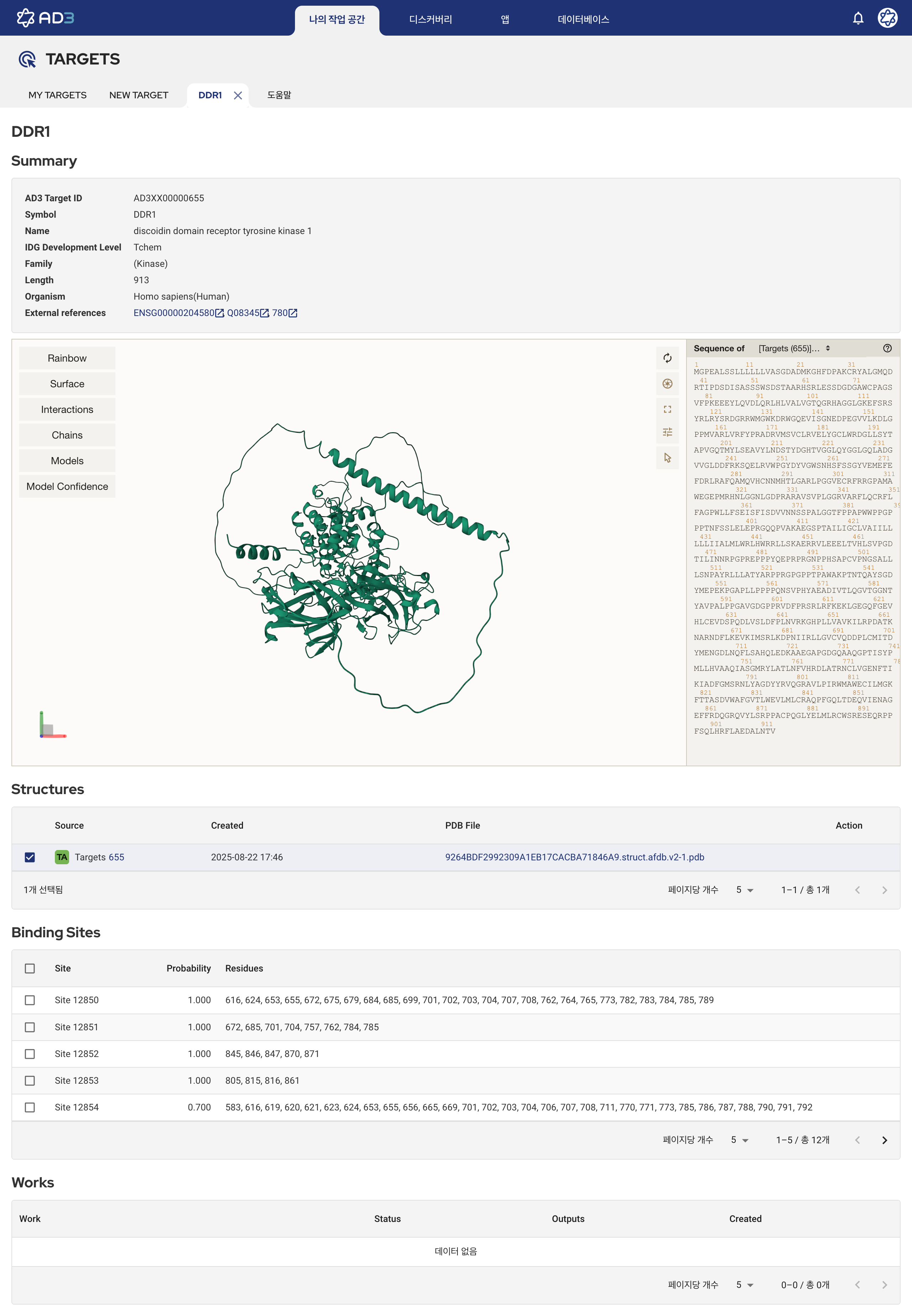
Task: Open viewer settings sliders icon
Action: pyautogui.click(x=667, y=432)
